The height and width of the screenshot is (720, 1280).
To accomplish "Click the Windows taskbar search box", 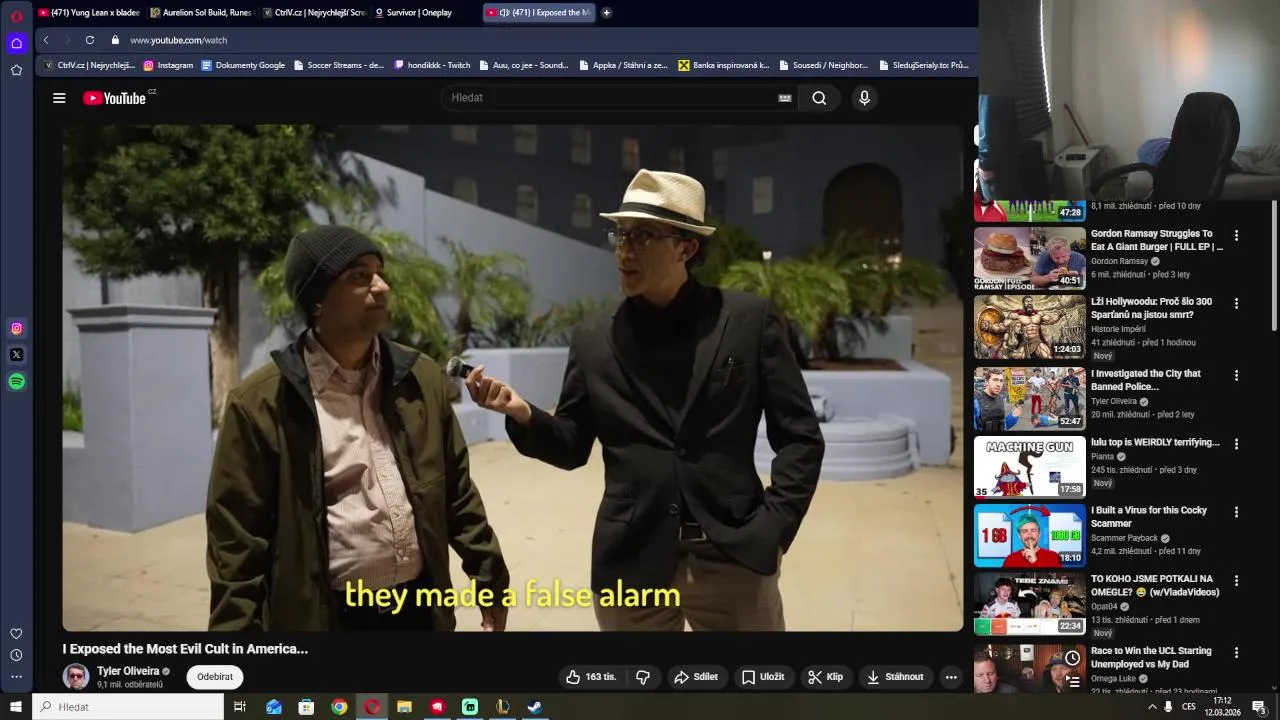I will 128,707.
